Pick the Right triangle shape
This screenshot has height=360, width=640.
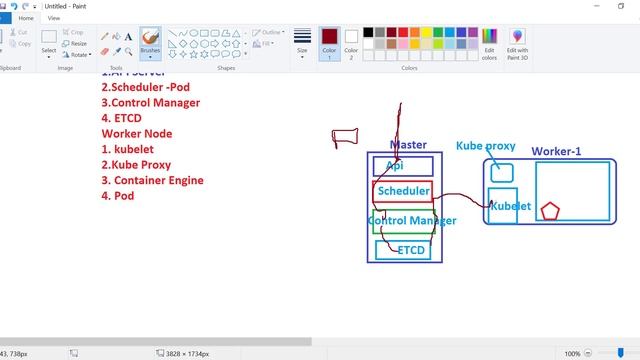point(173,44)
